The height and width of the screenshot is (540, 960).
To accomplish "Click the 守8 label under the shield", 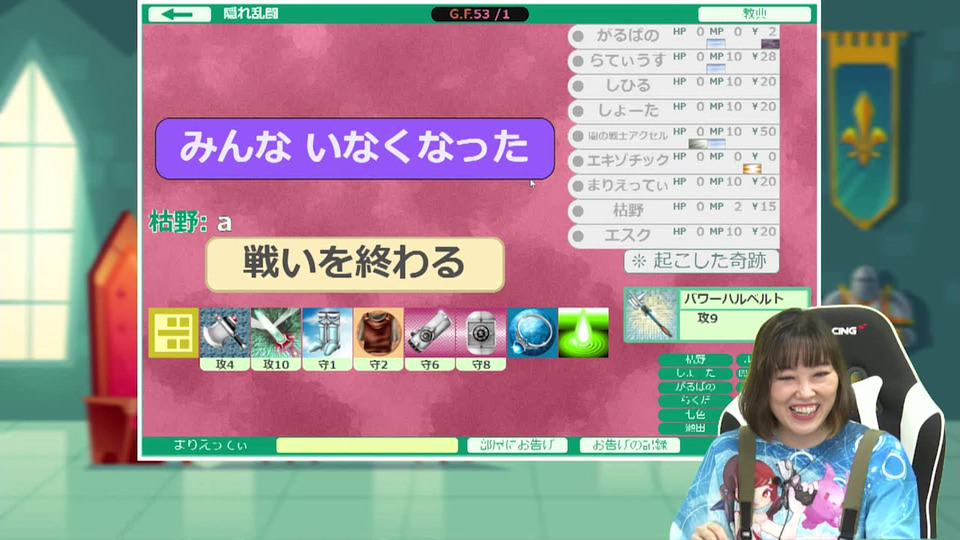I will 481,364.
